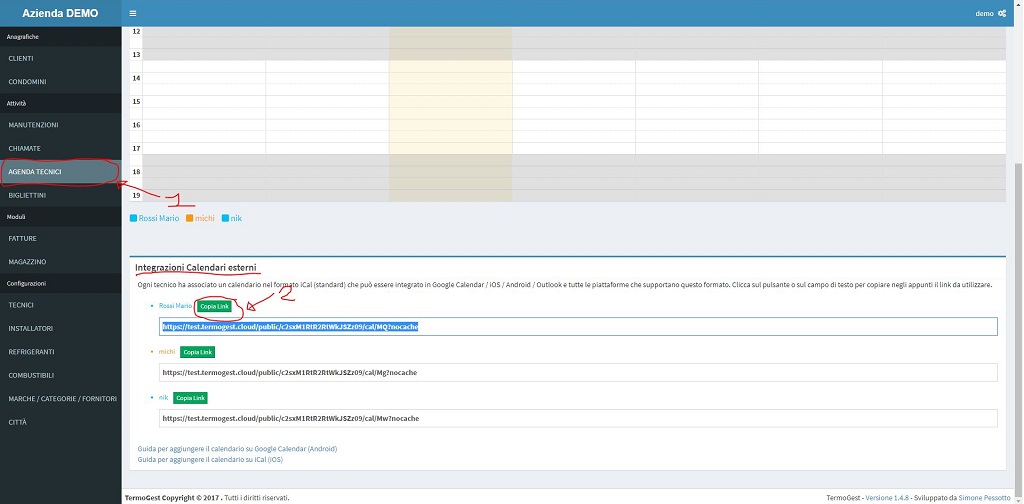Click the nik name in integrations list
This screenshot has height=504, width=1024.
[x=163, y=397]
